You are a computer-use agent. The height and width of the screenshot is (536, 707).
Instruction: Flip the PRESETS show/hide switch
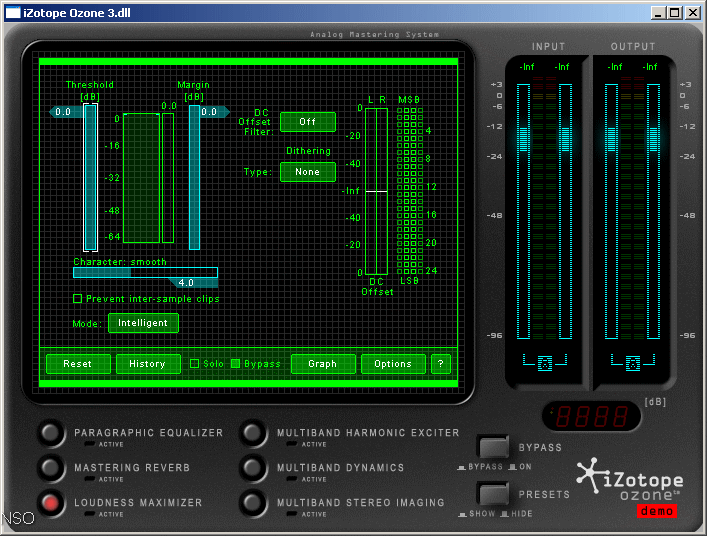point(494,494)
